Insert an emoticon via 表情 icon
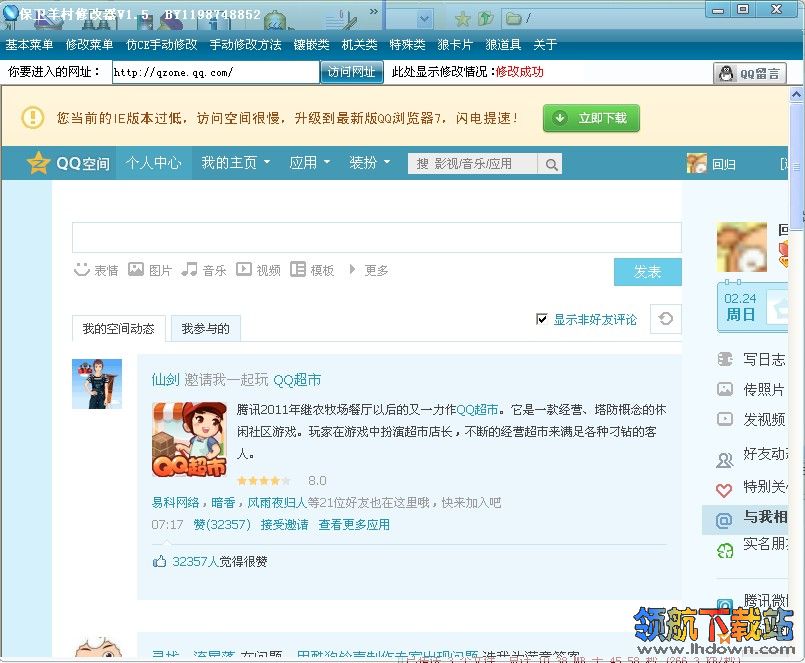This screenshot has height=663, width=805. tap(82, 270)
